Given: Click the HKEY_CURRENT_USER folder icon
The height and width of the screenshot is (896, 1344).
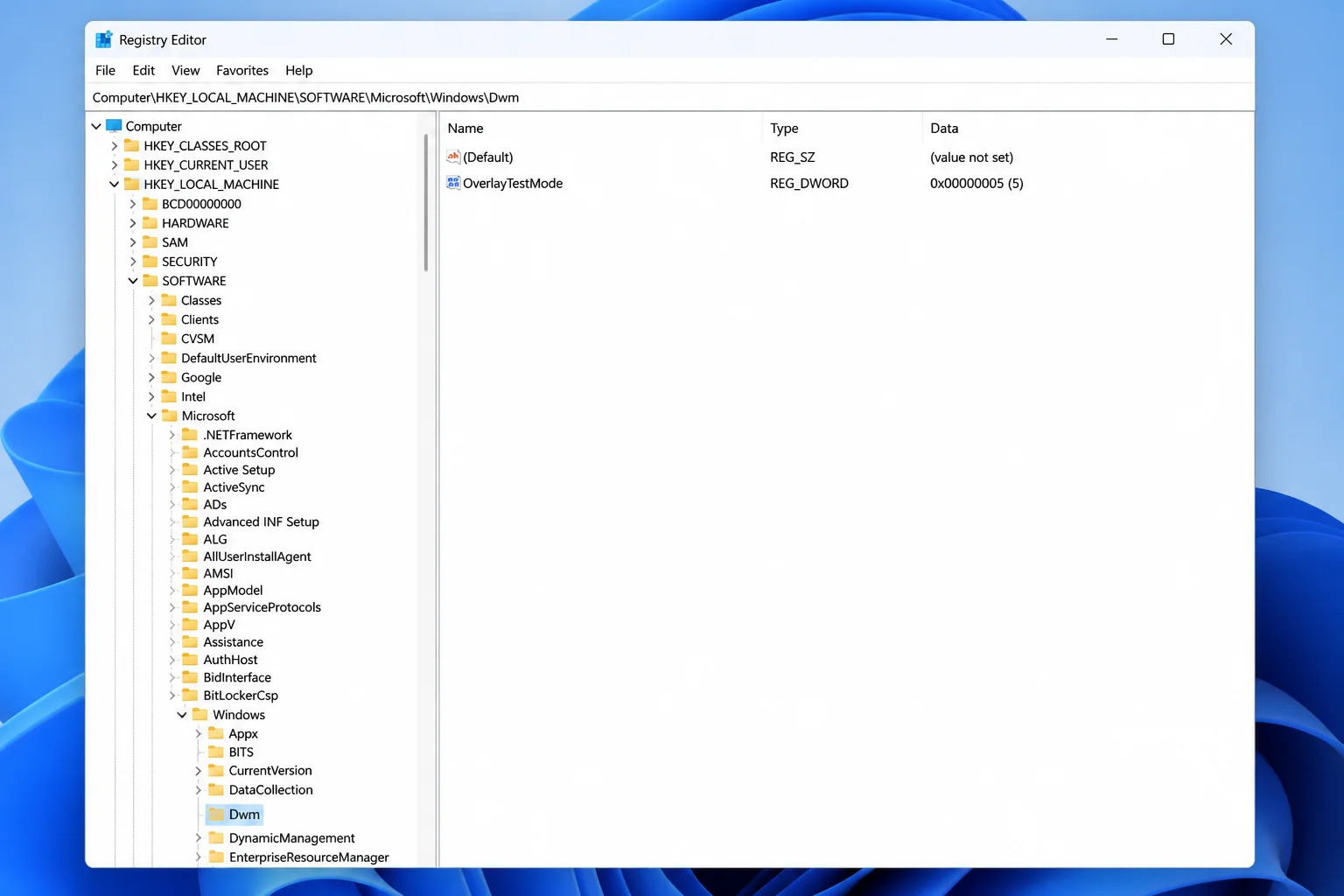Looking at the screenshot, I should pos(132,164).
